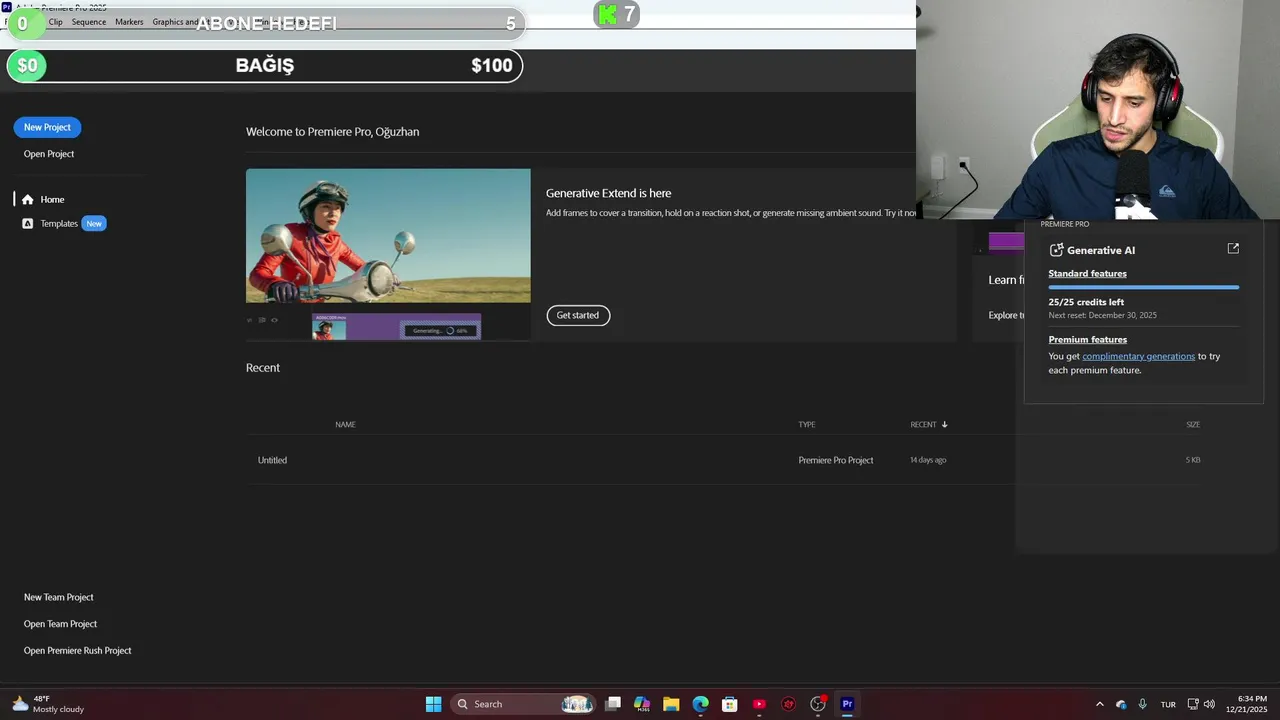Click the Standard features heading link
Screen dimensions: 1280x720
click(1087, 274)
